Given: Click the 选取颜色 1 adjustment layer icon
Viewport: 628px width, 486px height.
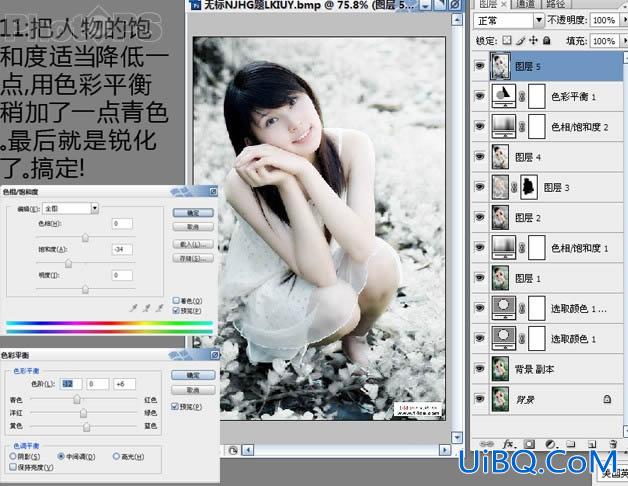Looking at the screenshot, I should 503,339.
